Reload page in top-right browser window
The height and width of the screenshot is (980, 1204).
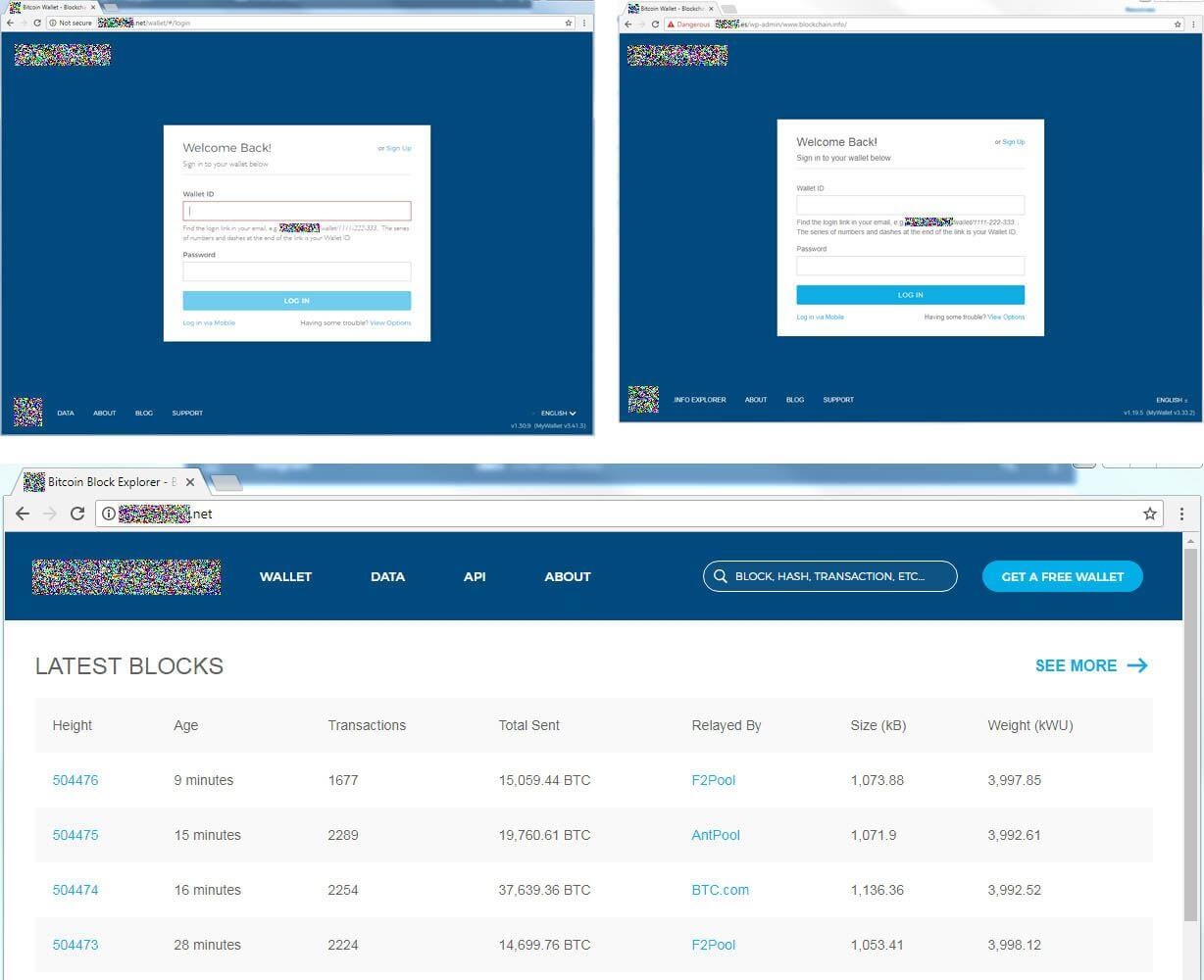(655, 24)
